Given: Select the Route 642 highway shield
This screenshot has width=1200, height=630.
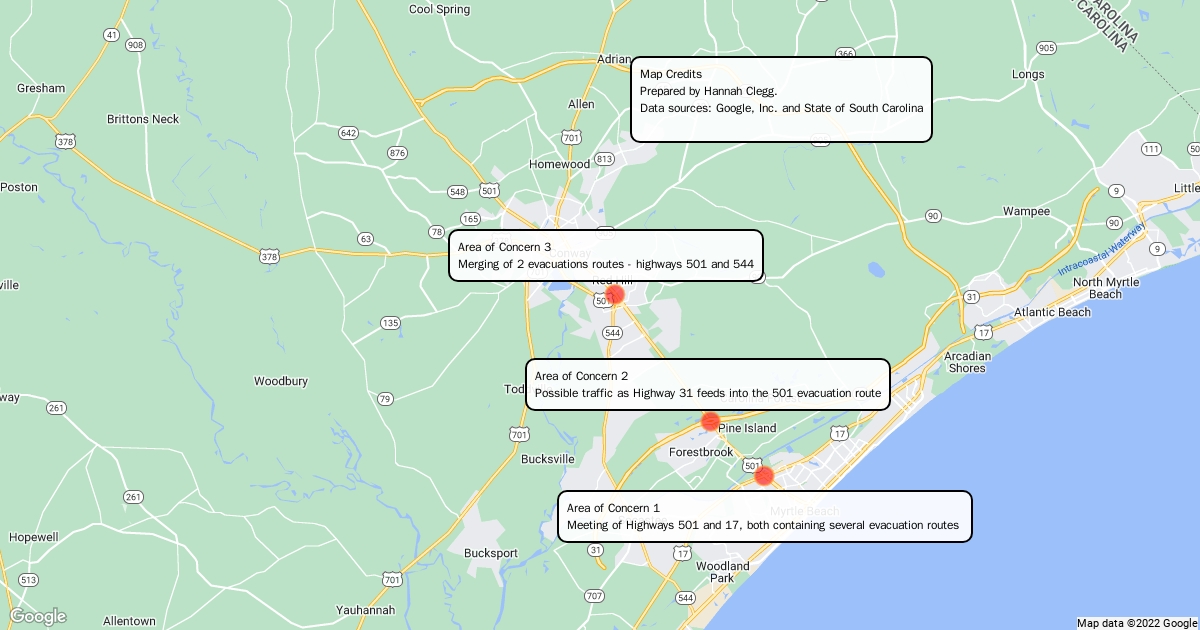Looking at the screenshot, I should coord(348,133).
